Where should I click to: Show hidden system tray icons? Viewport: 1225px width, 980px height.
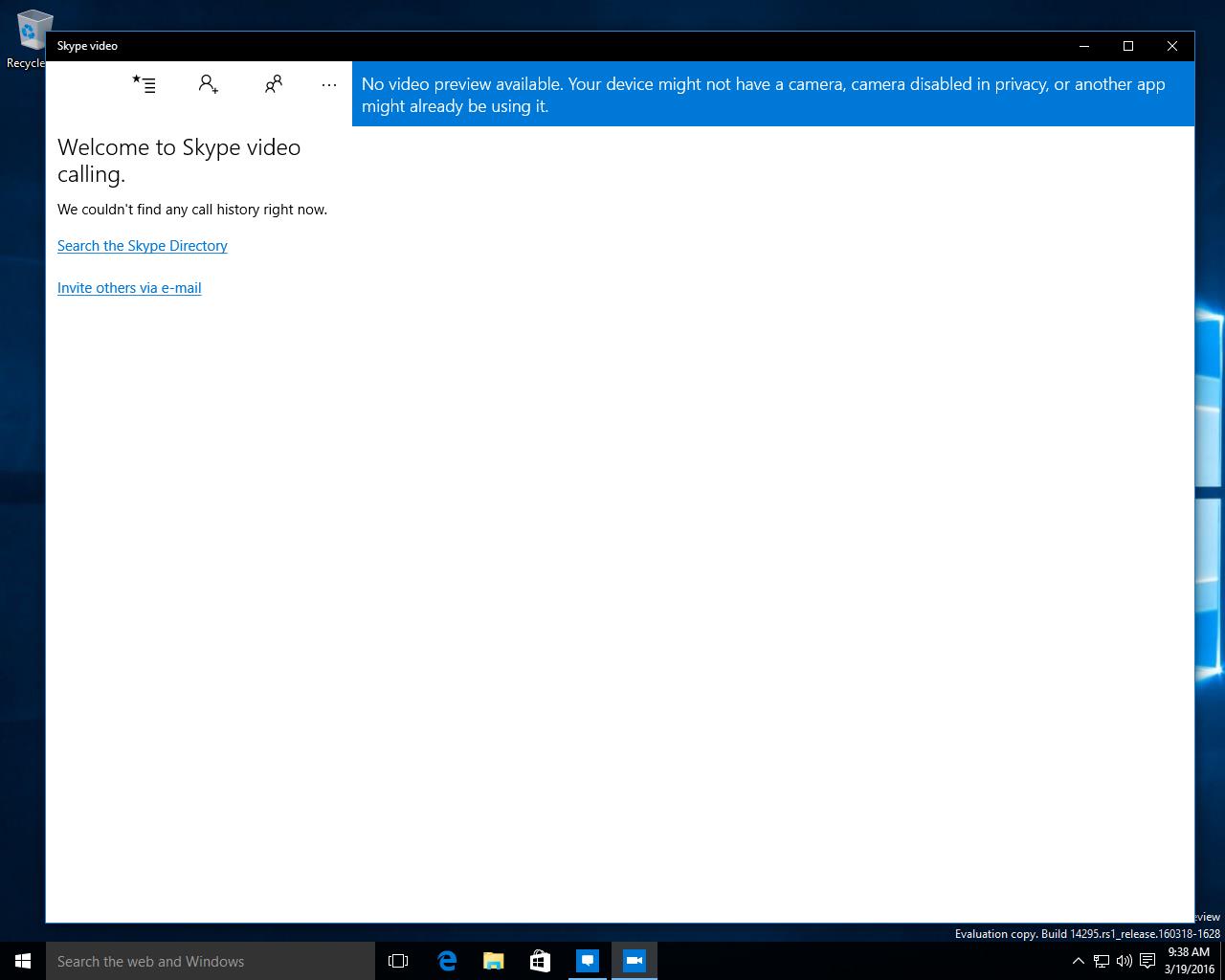(x=1079, y=961)
